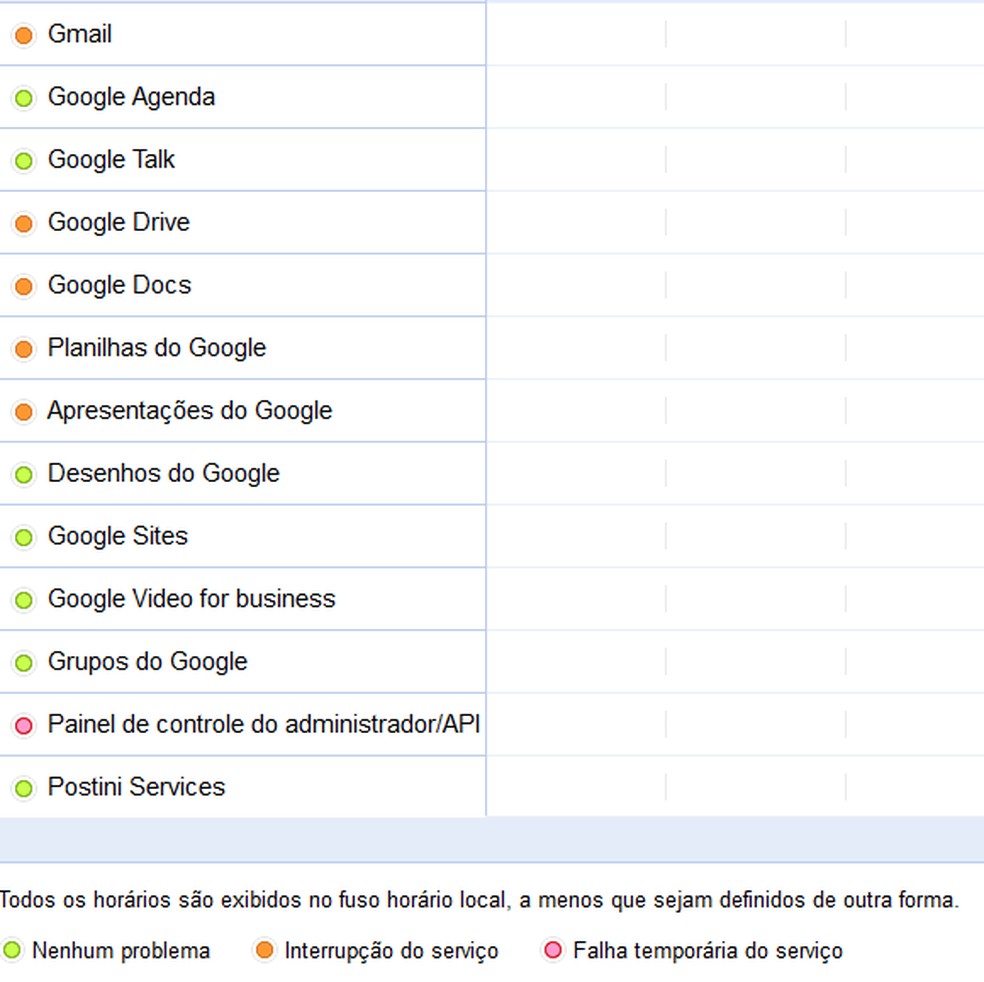
Task: Click the orange status indicator for Google Docs
Action: click(x=23, y=285)
